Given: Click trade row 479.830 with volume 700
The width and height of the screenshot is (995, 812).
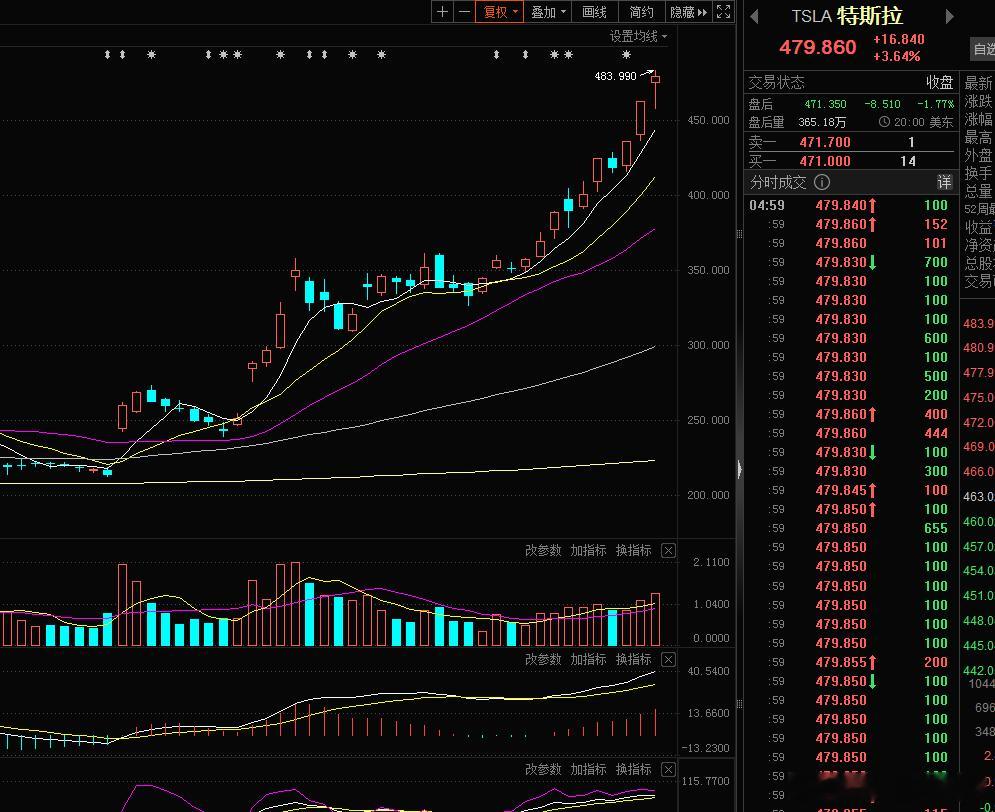Looking at the screenshot, I should pyautogui.click(x=849, y=263).
